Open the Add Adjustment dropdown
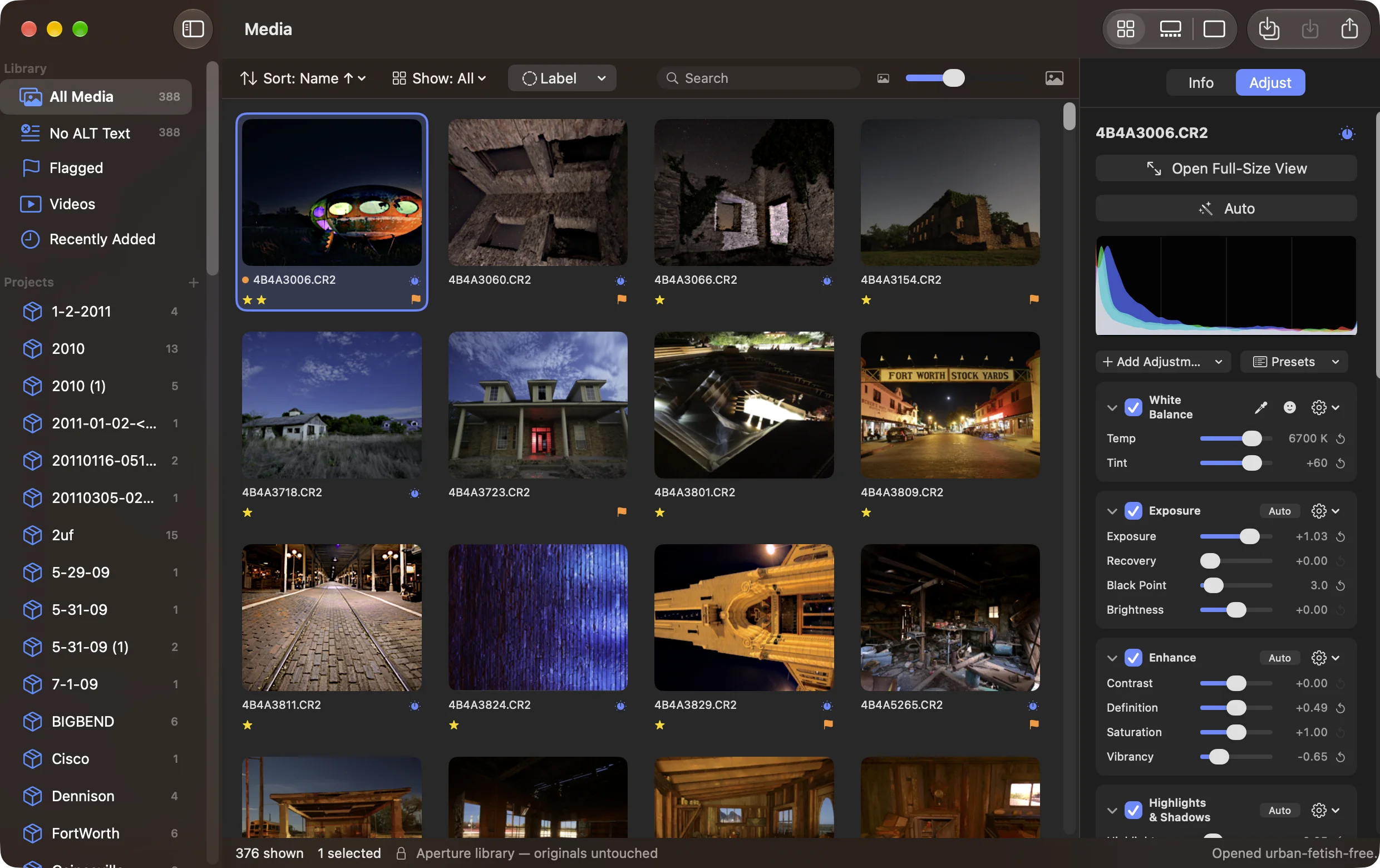1380x868 pixels. coord(1162,362)
